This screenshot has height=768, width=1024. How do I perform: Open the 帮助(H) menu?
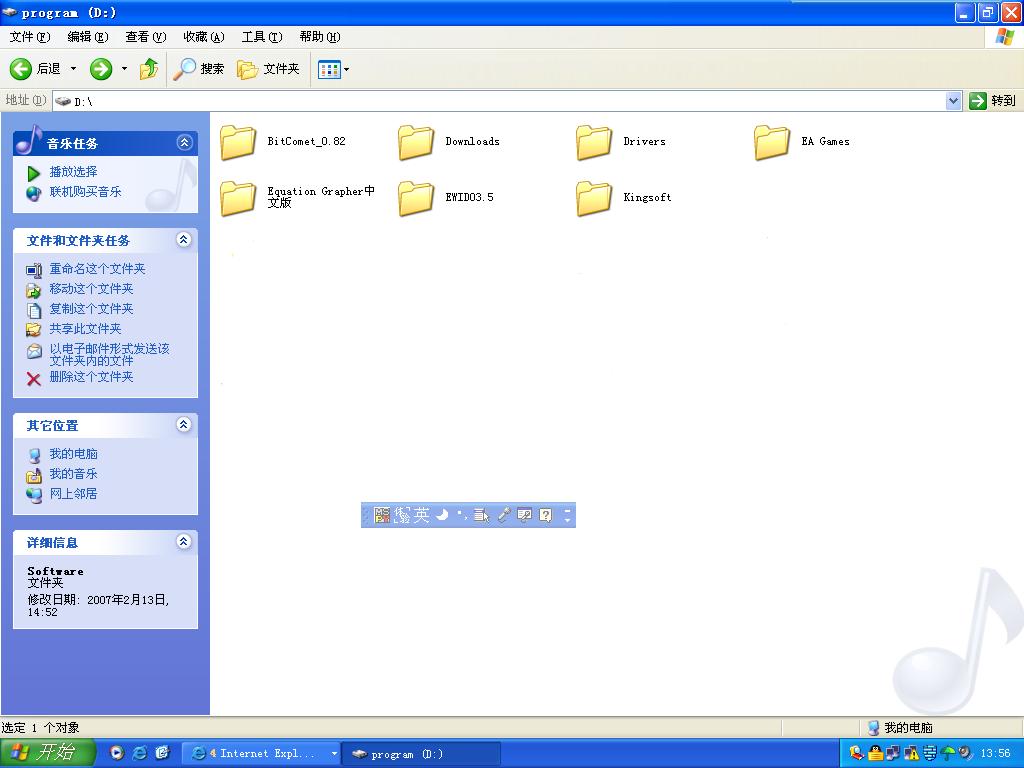(320, 37)
